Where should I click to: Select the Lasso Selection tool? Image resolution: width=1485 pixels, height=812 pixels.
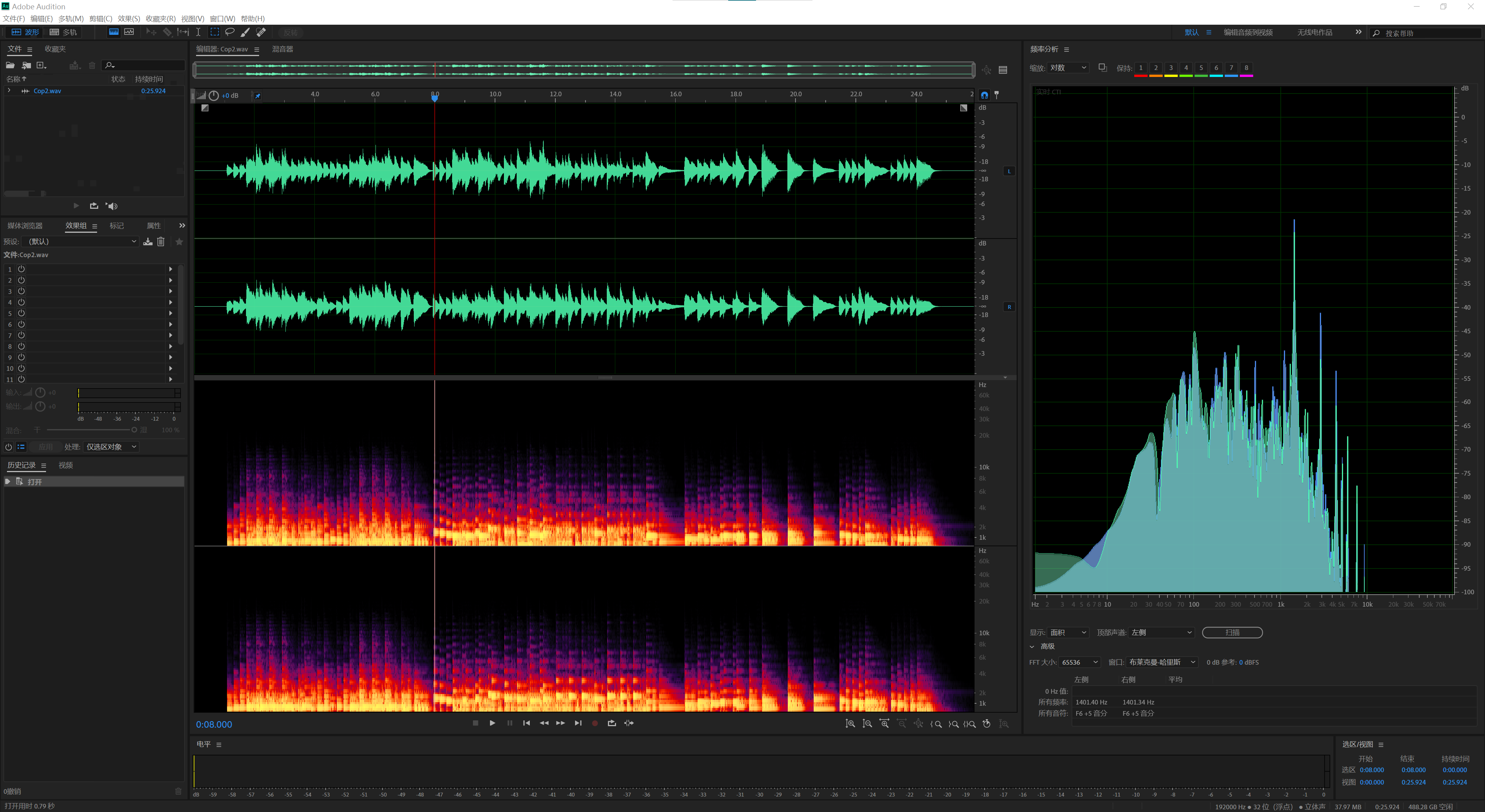click(230, 32)
